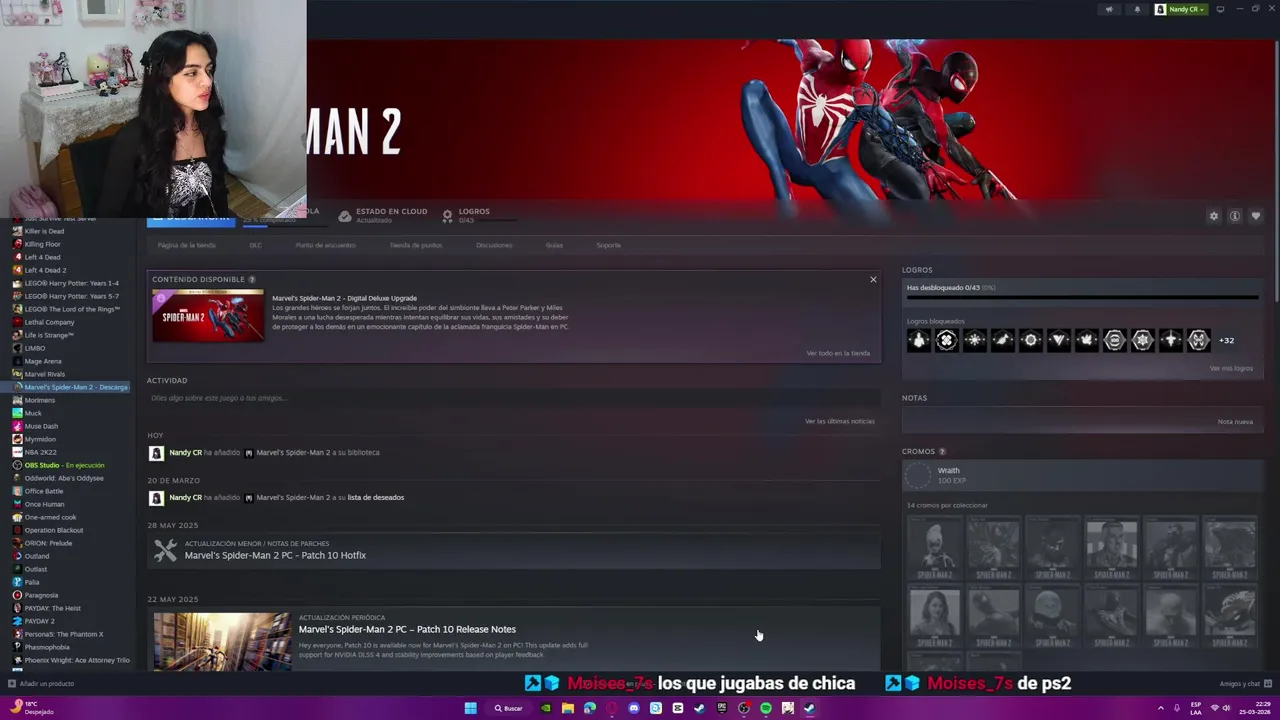Click Ver mis logros link
Image resolution: width=1280 pixels, height=720 pixels.
coord(1231,368)
